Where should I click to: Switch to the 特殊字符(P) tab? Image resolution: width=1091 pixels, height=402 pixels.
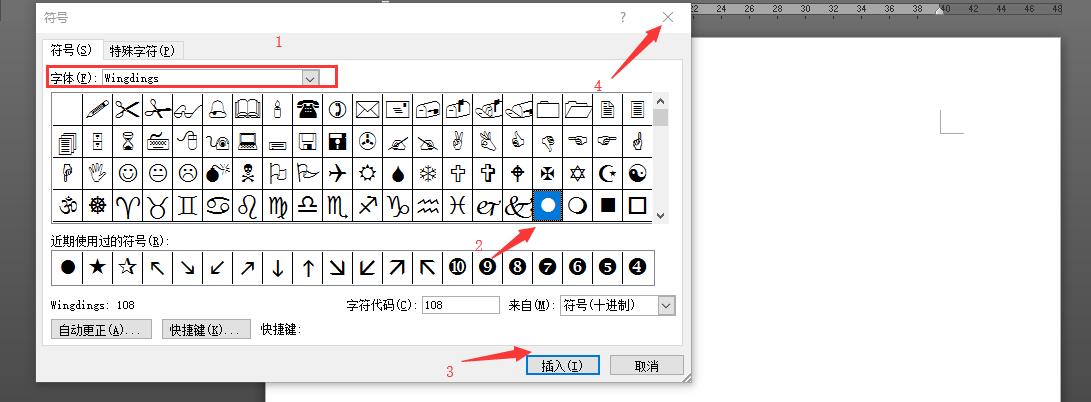point(143,51)
